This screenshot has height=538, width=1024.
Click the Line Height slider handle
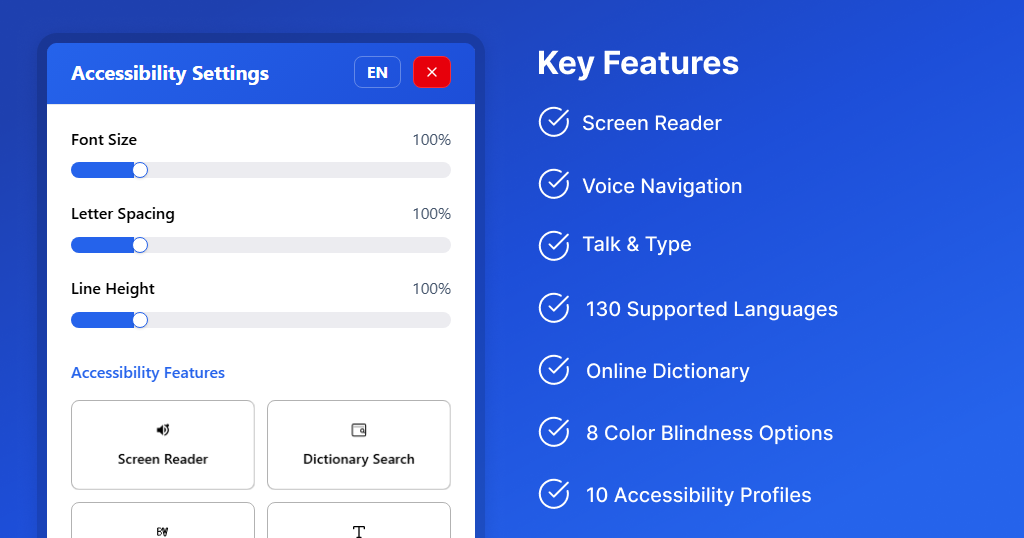point(140,320)
